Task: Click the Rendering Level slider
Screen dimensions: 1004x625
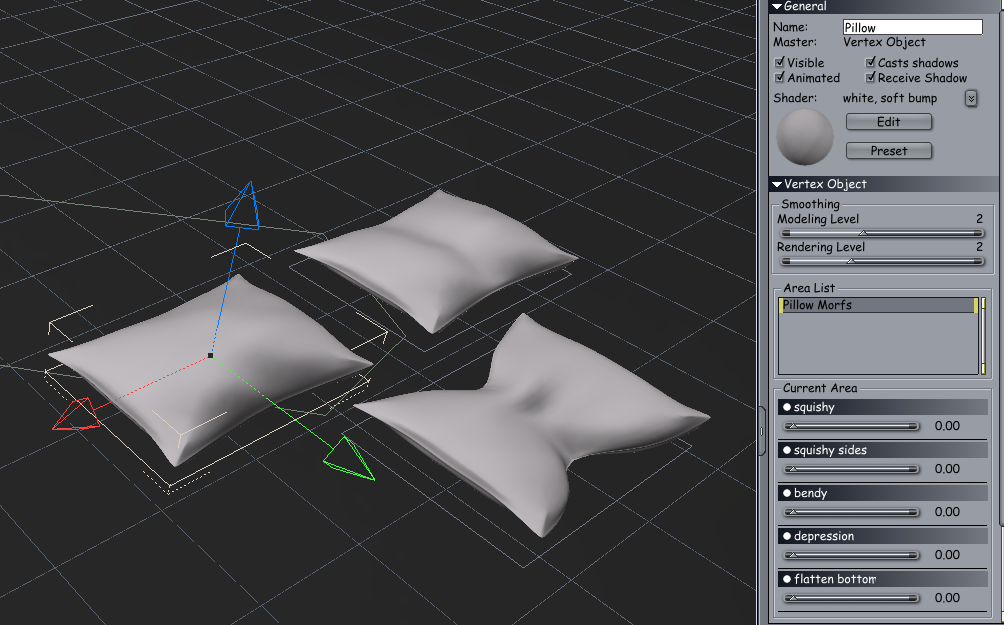Action: (x=882, y=261)
